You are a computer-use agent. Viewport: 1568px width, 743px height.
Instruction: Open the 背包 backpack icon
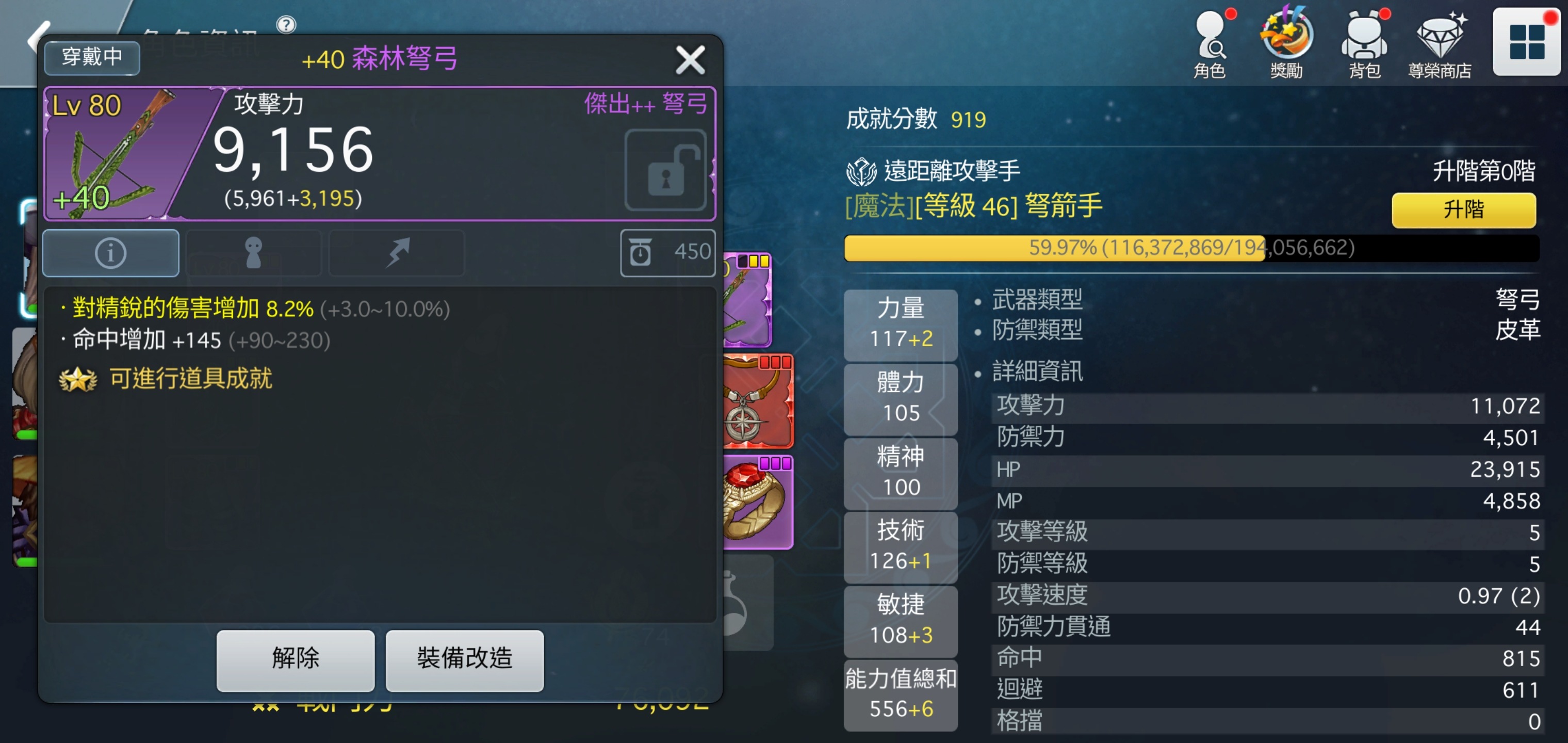pos(1364,44)
